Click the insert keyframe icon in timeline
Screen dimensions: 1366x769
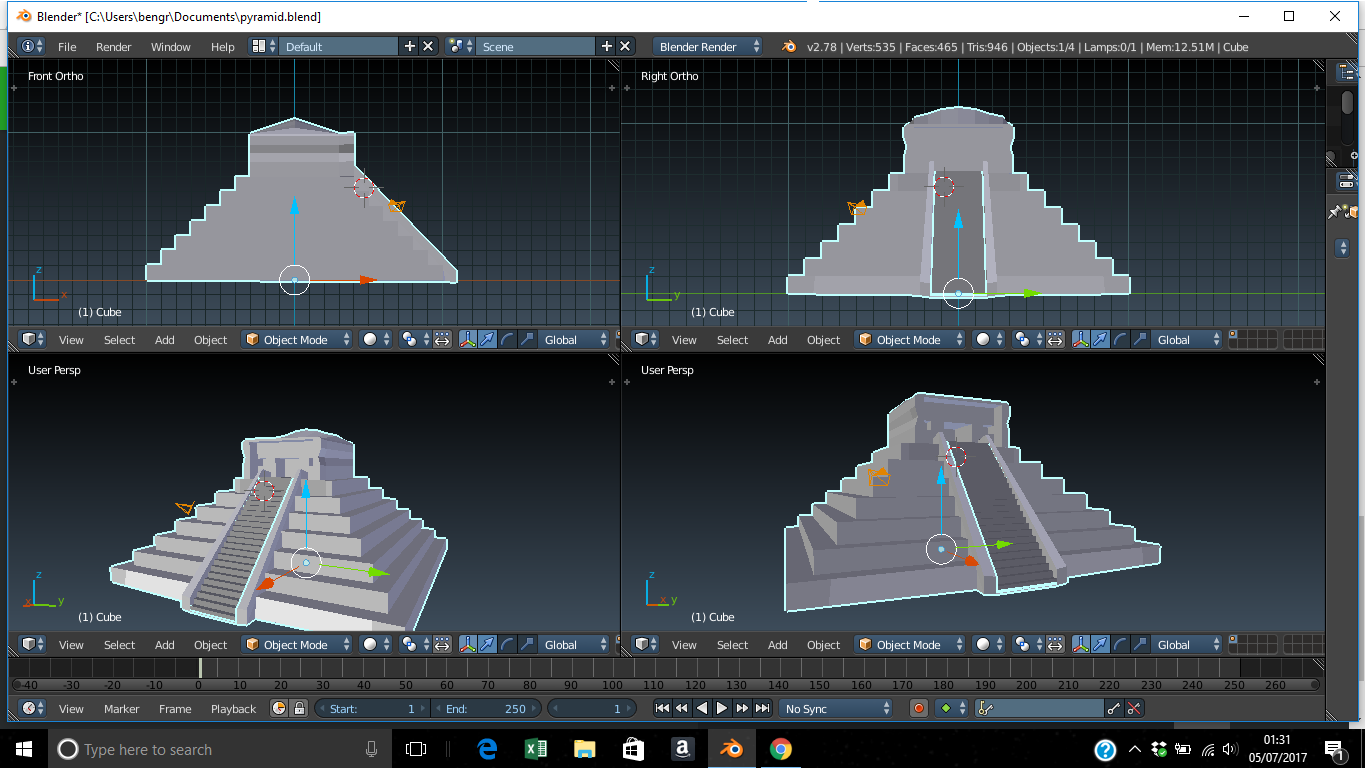coord(1114,709)
